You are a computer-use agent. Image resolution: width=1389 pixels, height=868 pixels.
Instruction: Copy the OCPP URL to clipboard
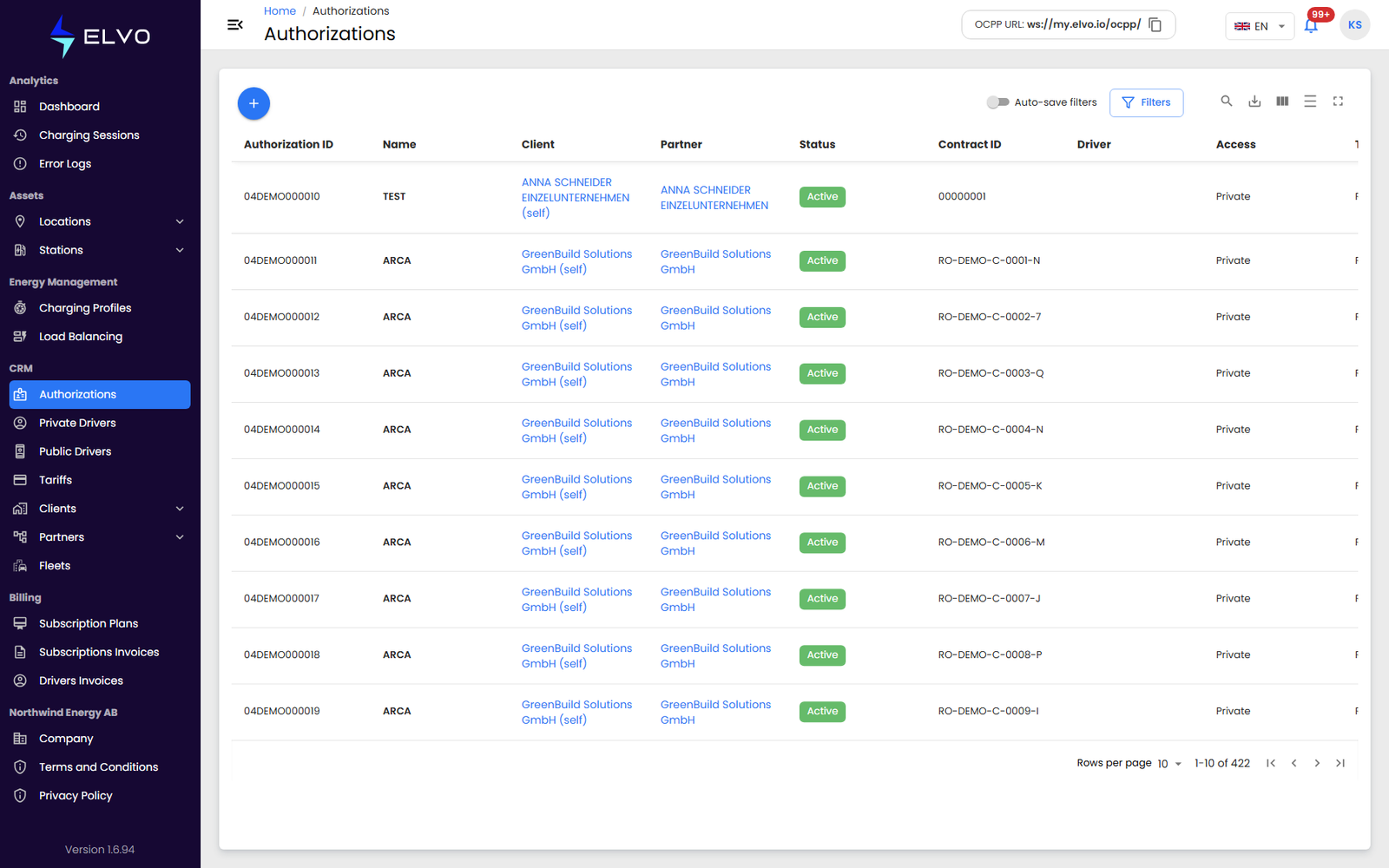click(x=1155, y=25)
